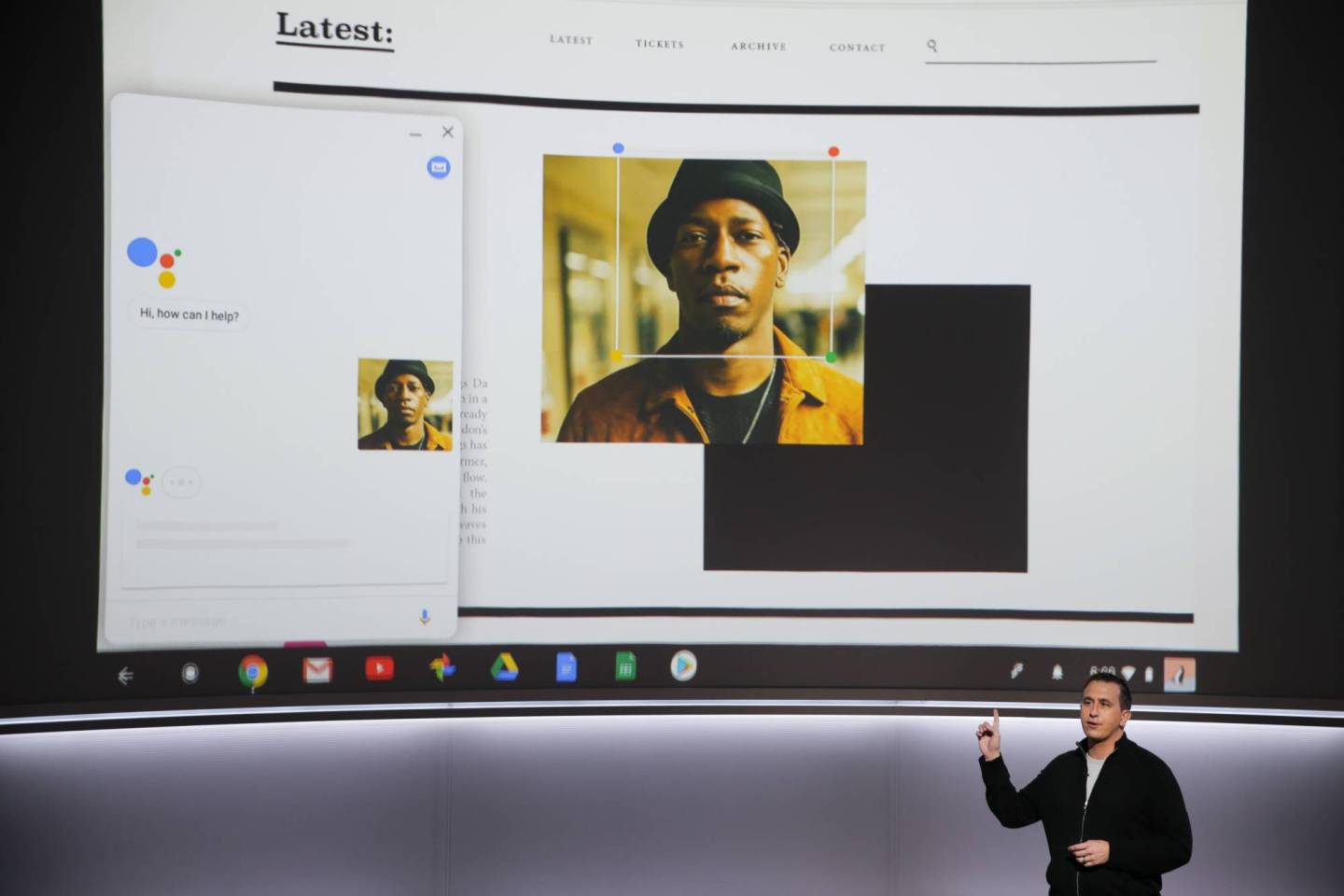Open the notifications bell

point(1057,671)
